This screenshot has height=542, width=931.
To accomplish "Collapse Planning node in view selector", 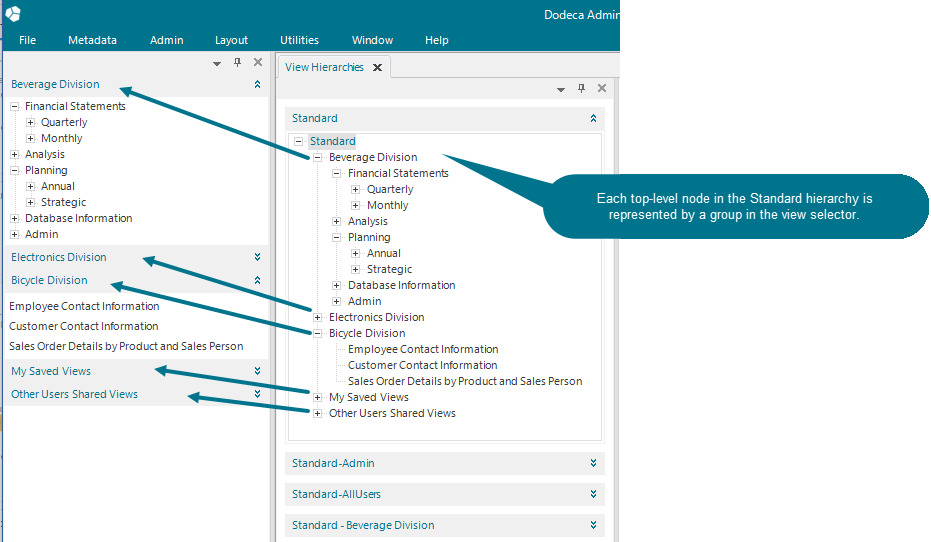I will coord(14,171).
